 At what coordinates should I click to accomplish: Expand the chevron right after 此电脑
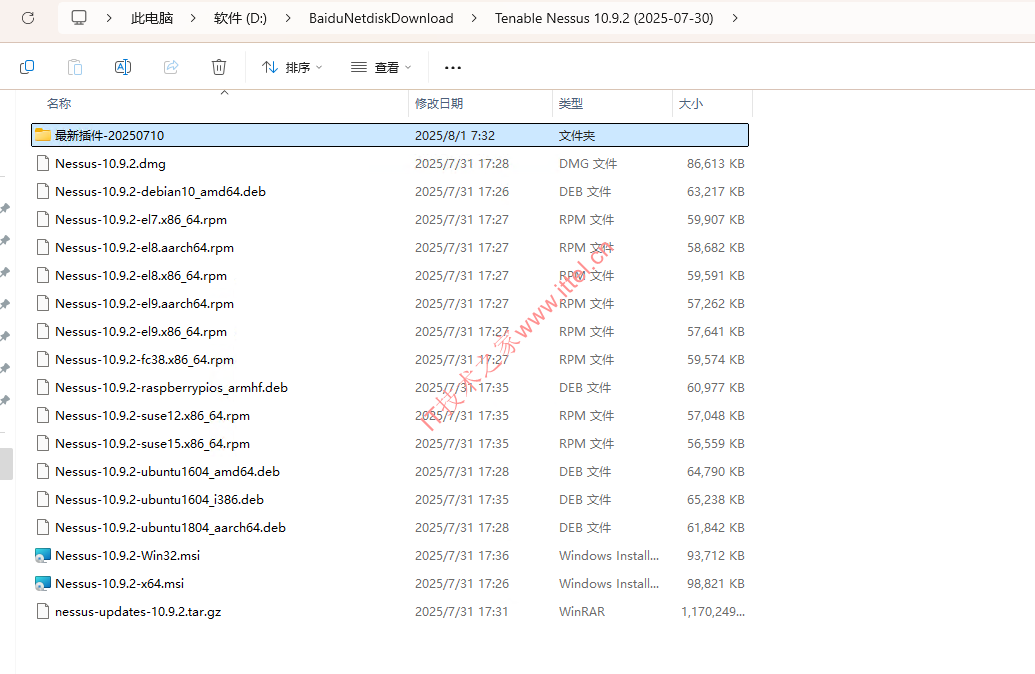(193, 18)
